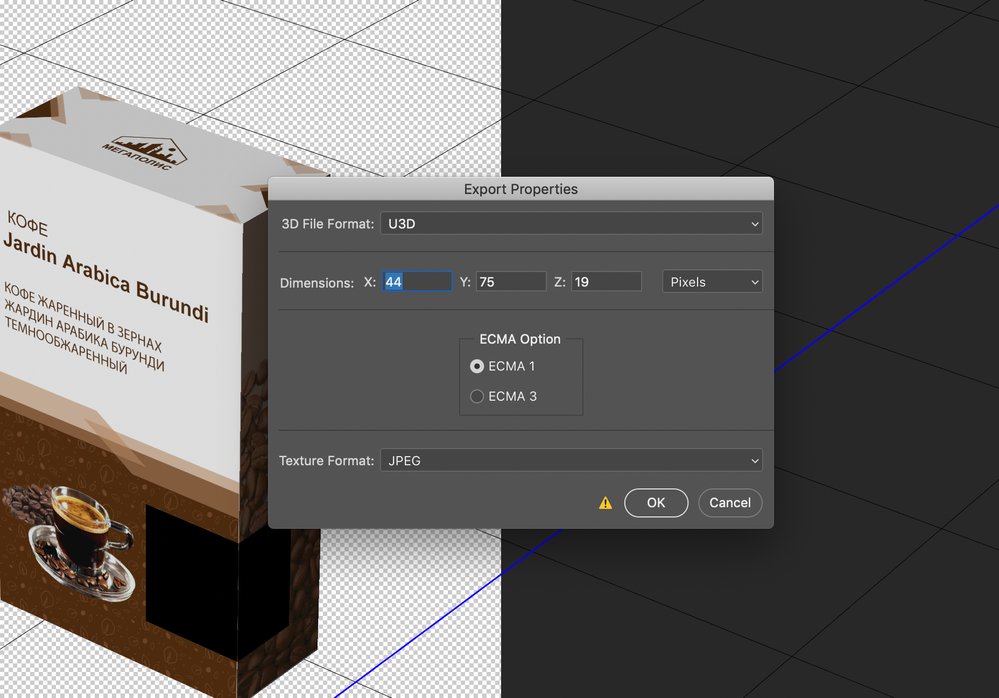Select the X dimension field showing 44
999x698 pixels.
(x=417, y=281)
